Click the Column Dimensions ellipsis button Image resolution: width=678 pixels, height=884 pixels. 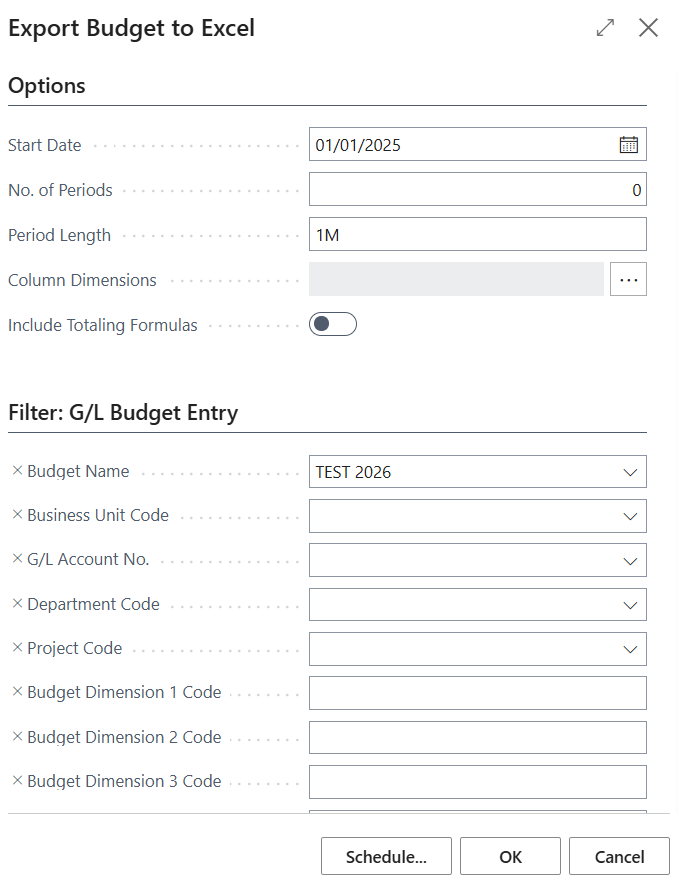(x=628, y=280)
